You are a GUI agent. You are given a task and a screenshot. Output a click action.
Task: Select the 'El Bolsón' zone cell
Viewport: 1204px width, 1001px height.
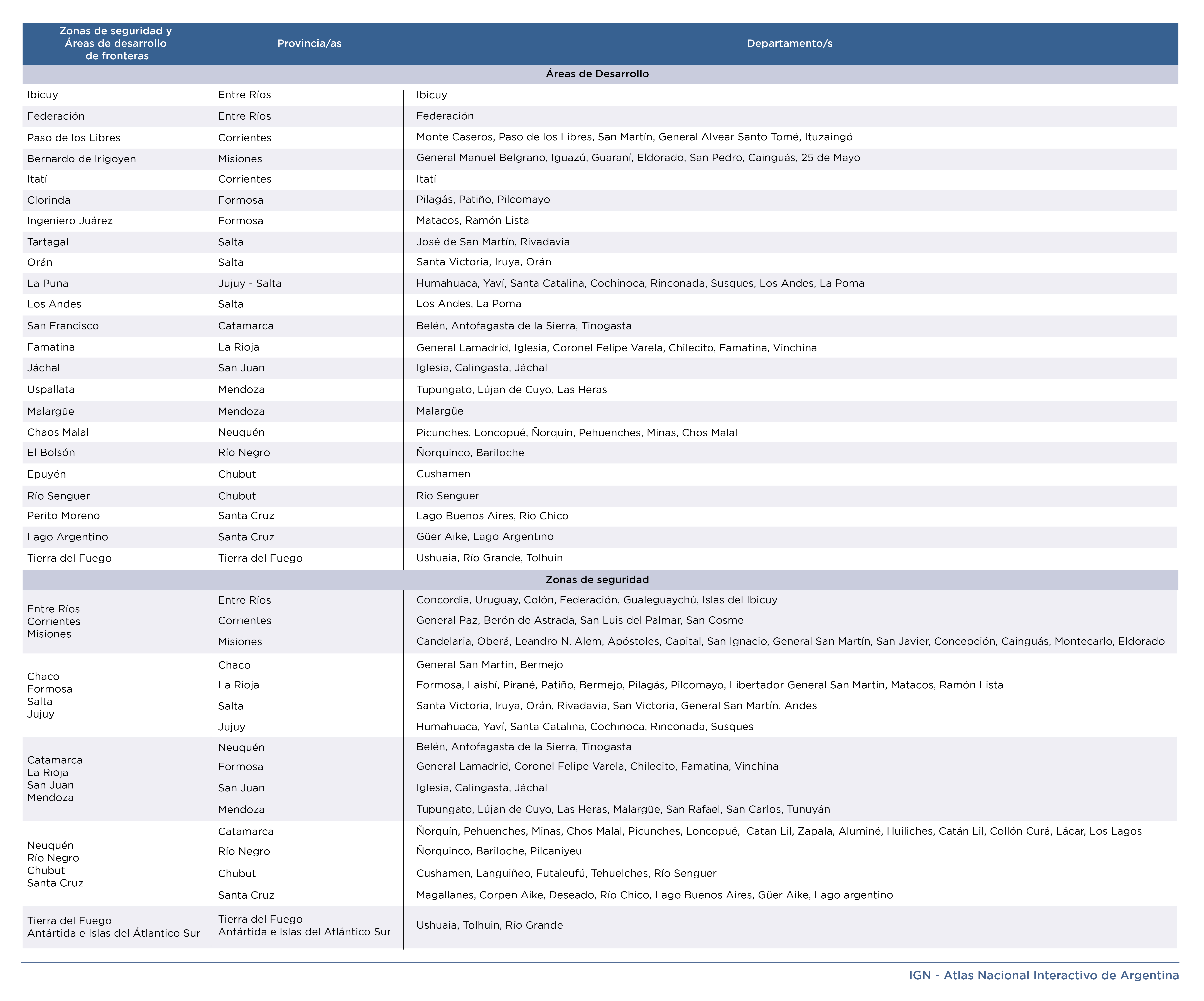[51, 453]
